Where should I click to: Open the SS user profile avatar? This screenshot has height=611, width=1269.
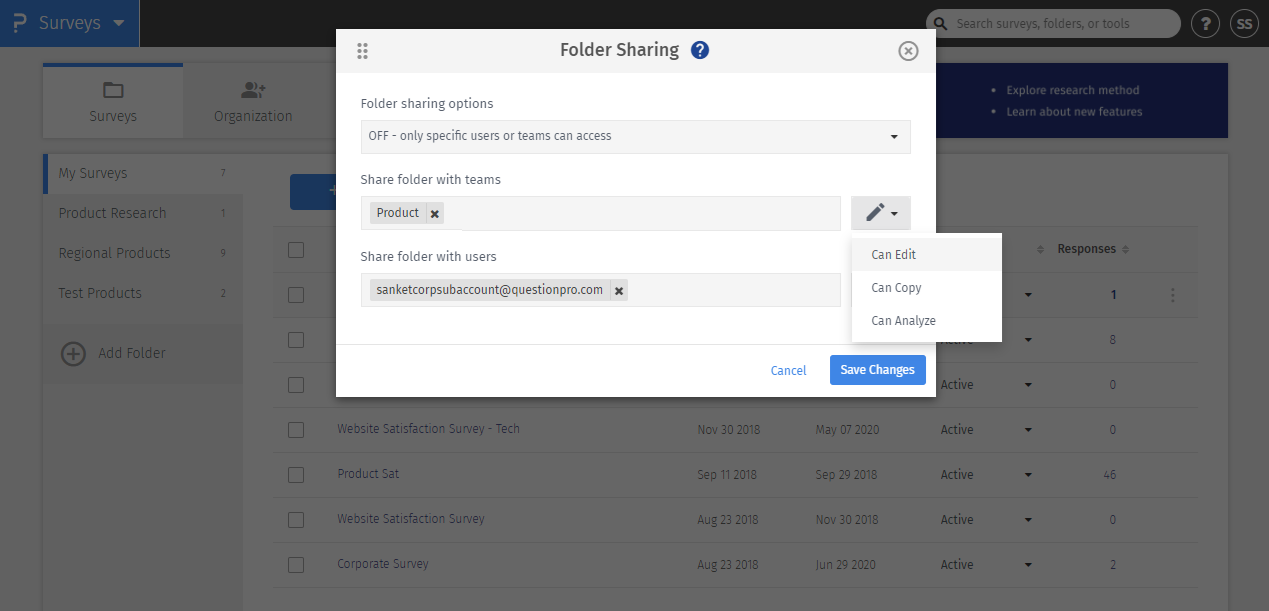click(1244, 23)
